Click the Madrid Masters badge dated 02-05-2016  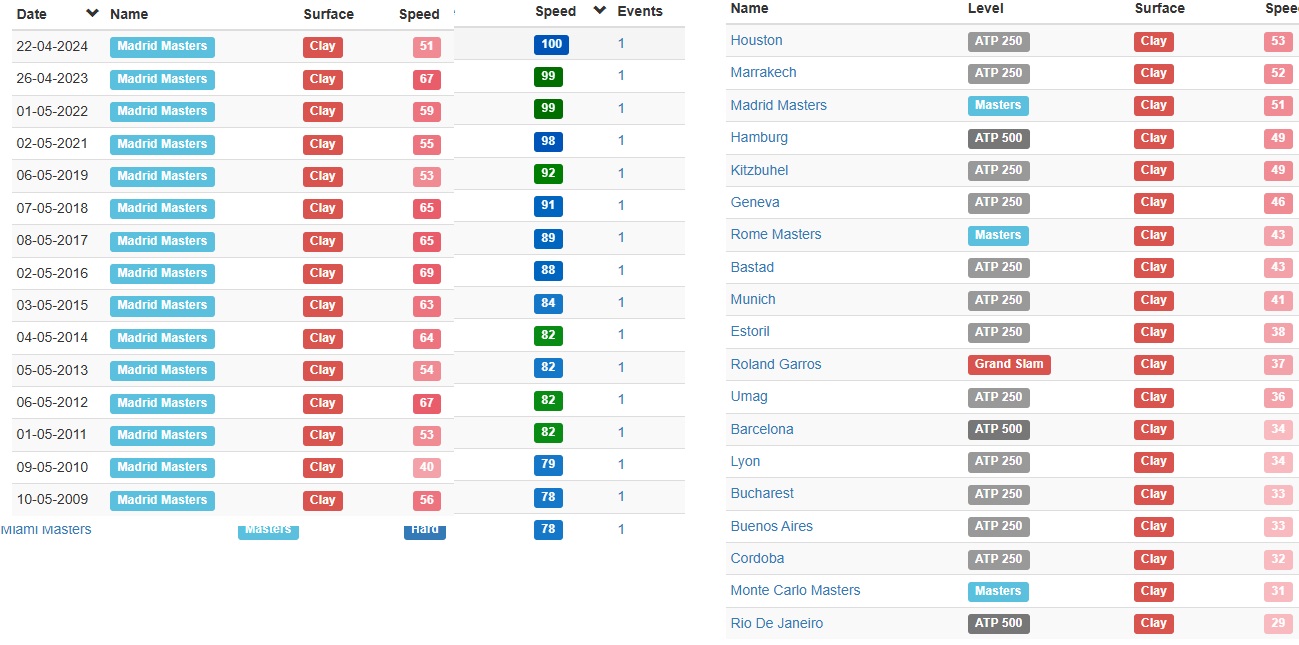click(x=162, y=274)
